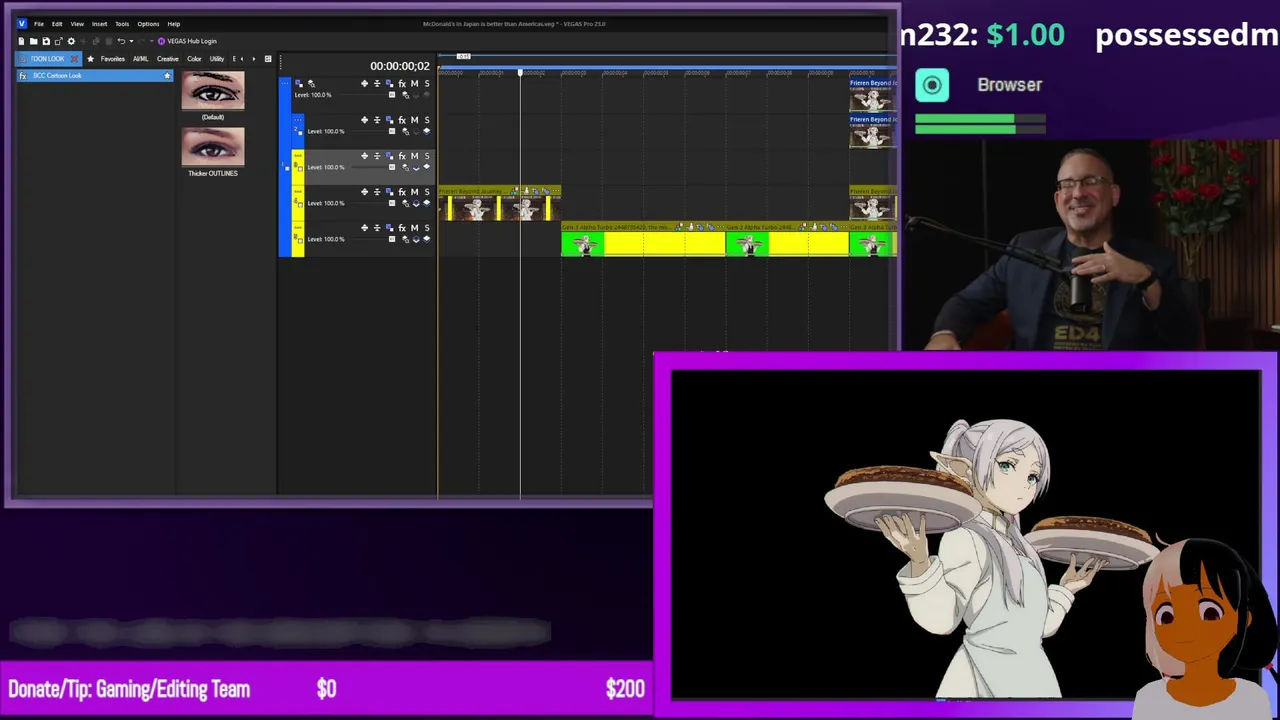Click the New project icon in toolbar
Viewport: 1280px width, 720px height.
pos(21,41)
